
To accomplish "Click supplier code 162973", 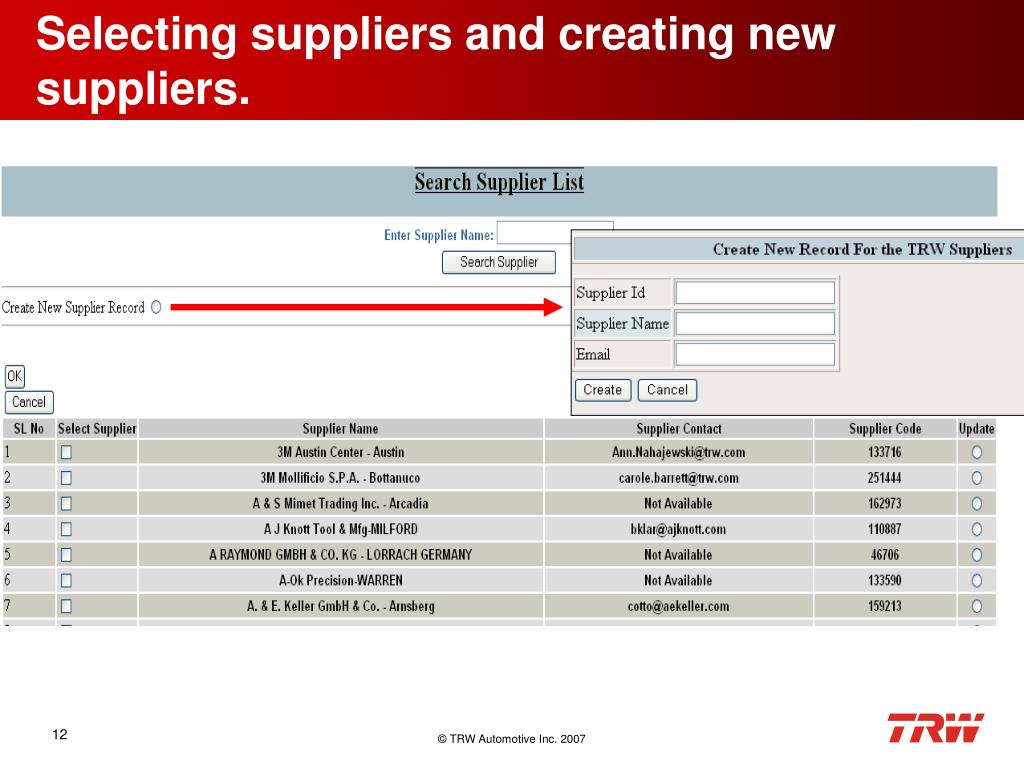I will (885, 504).
